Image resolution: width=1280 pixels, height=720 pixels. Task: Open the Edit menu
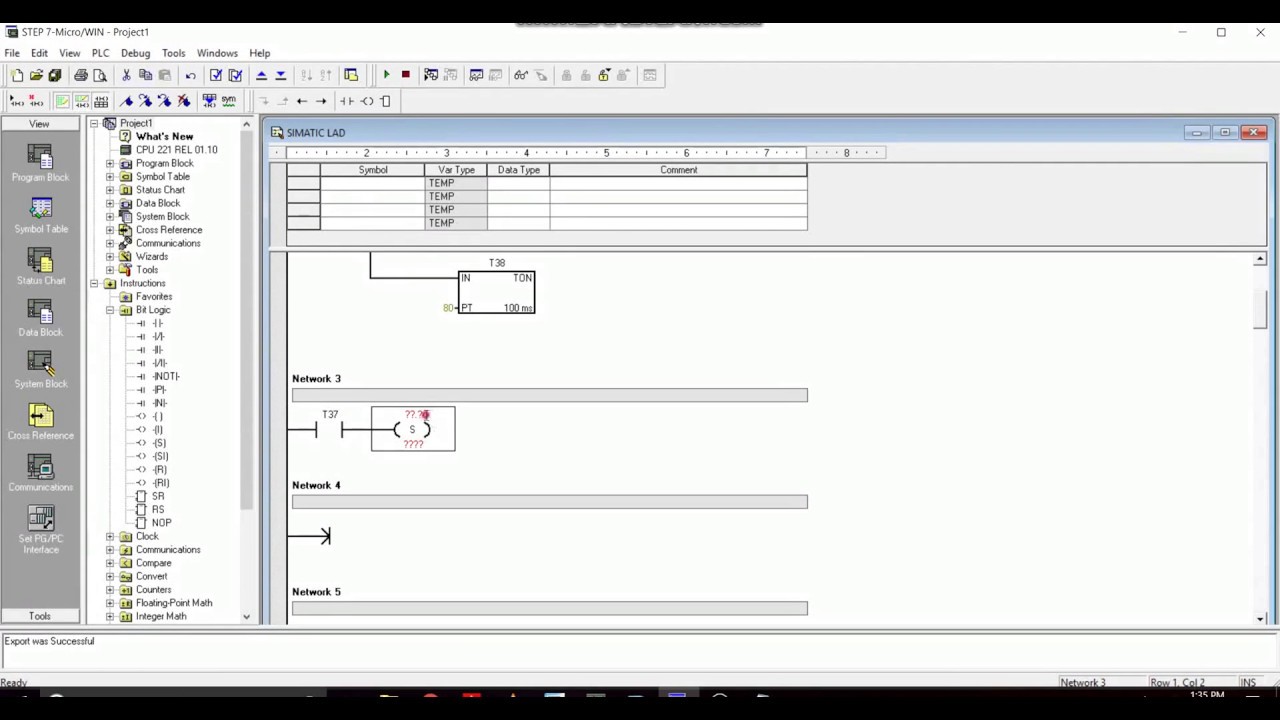[x=39, y=53]
